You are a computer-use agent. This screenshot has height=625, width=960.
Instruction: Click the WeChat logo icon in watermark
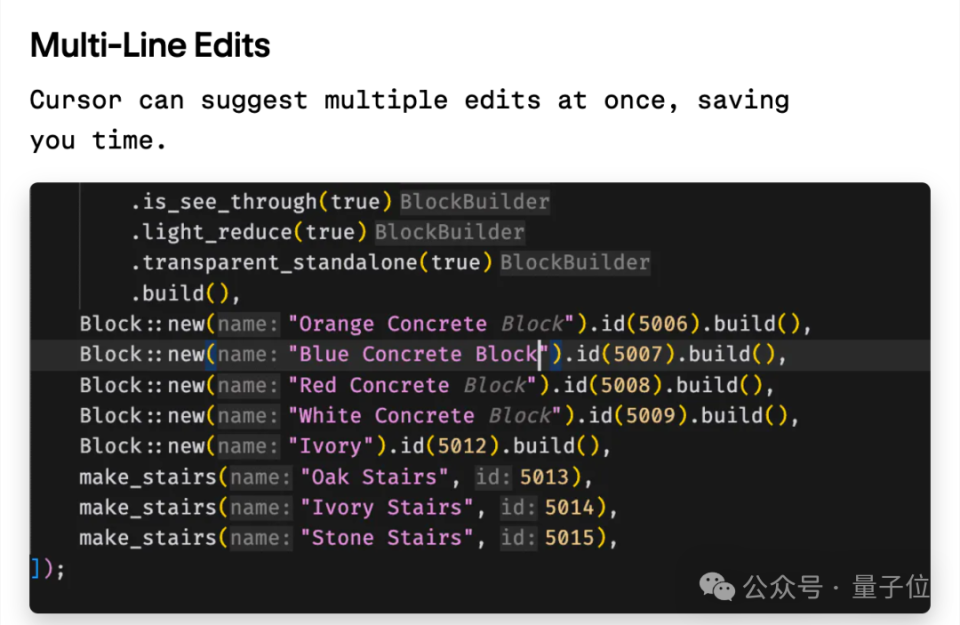pyautogui.click(x=717, y=586)
